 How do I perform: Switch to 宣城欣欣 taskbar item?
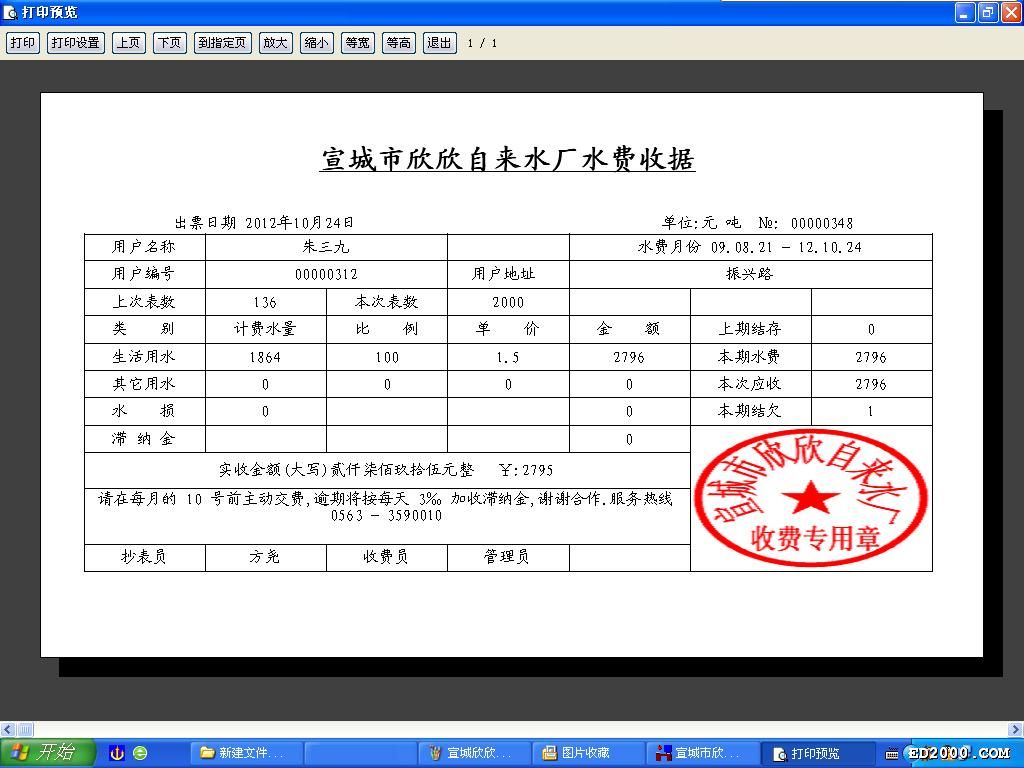[475, 753]
